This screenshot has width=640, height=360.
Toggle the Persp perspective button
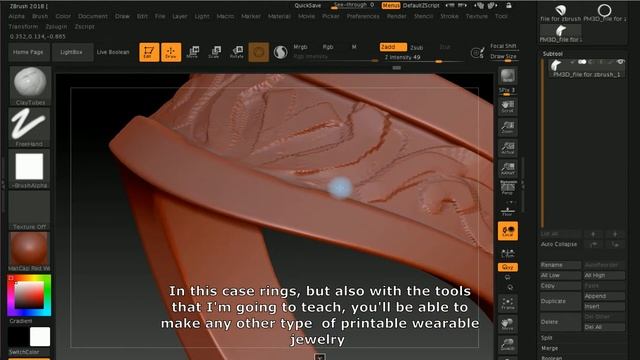tap(508, 188)
